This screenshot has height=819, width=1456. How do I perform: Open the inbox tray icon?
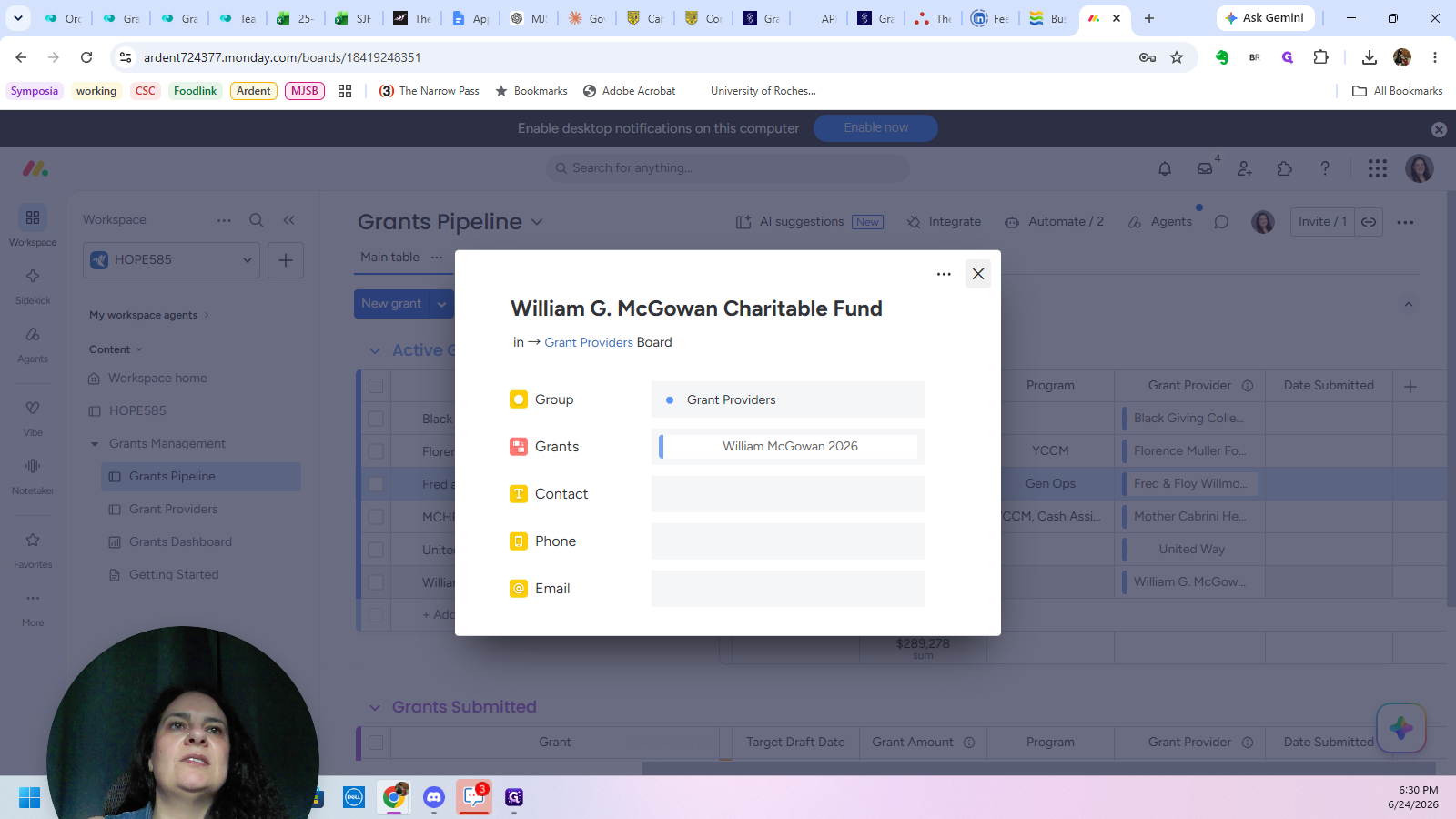pyautogui.click(x=1205, y=168)
